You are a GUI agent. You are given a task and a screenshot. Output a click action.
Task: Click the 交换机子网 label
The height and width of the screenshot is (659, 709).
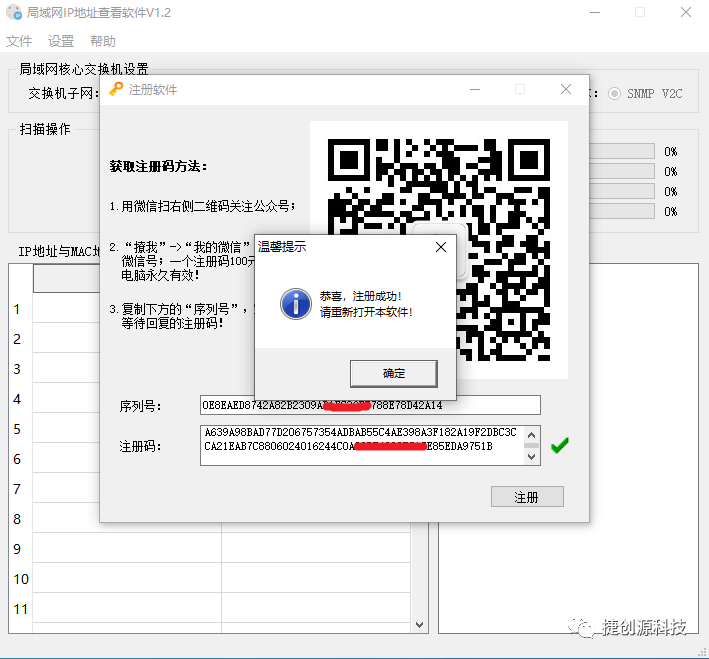click(x=64, y=93)
